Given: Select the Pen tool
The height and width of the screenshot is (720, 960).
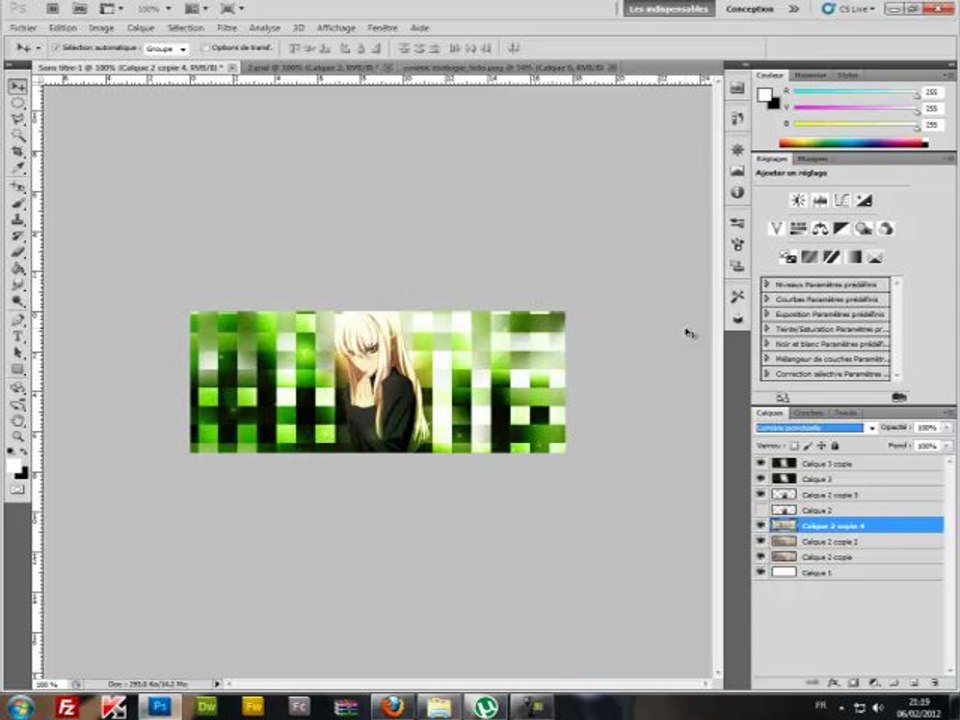Looking at the screenshot, I should click(x=18, y=320).
